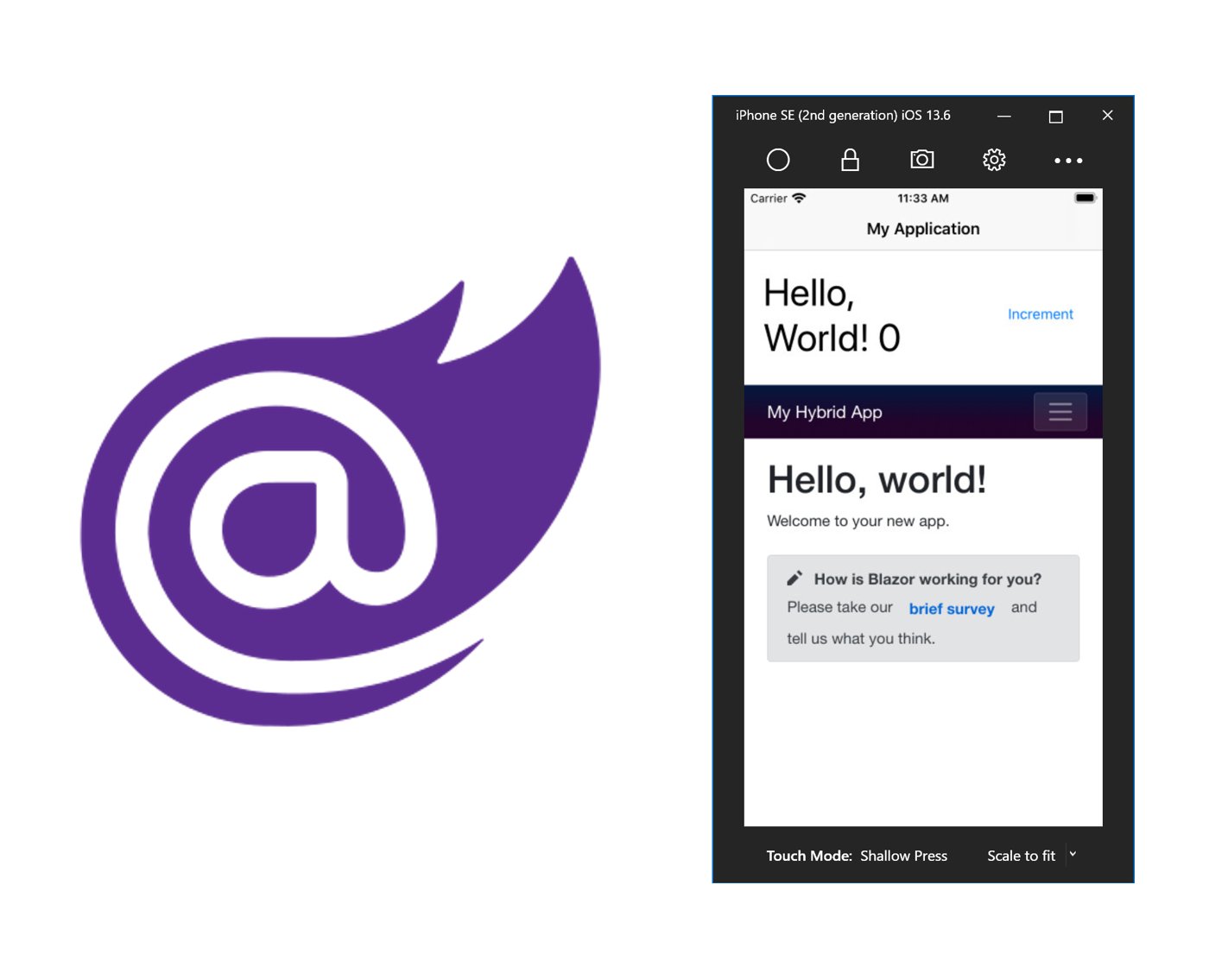Click the pencil icon on the survey card
The height and width of the screenshot is (980, 1209).
click(x=795, y=579)
